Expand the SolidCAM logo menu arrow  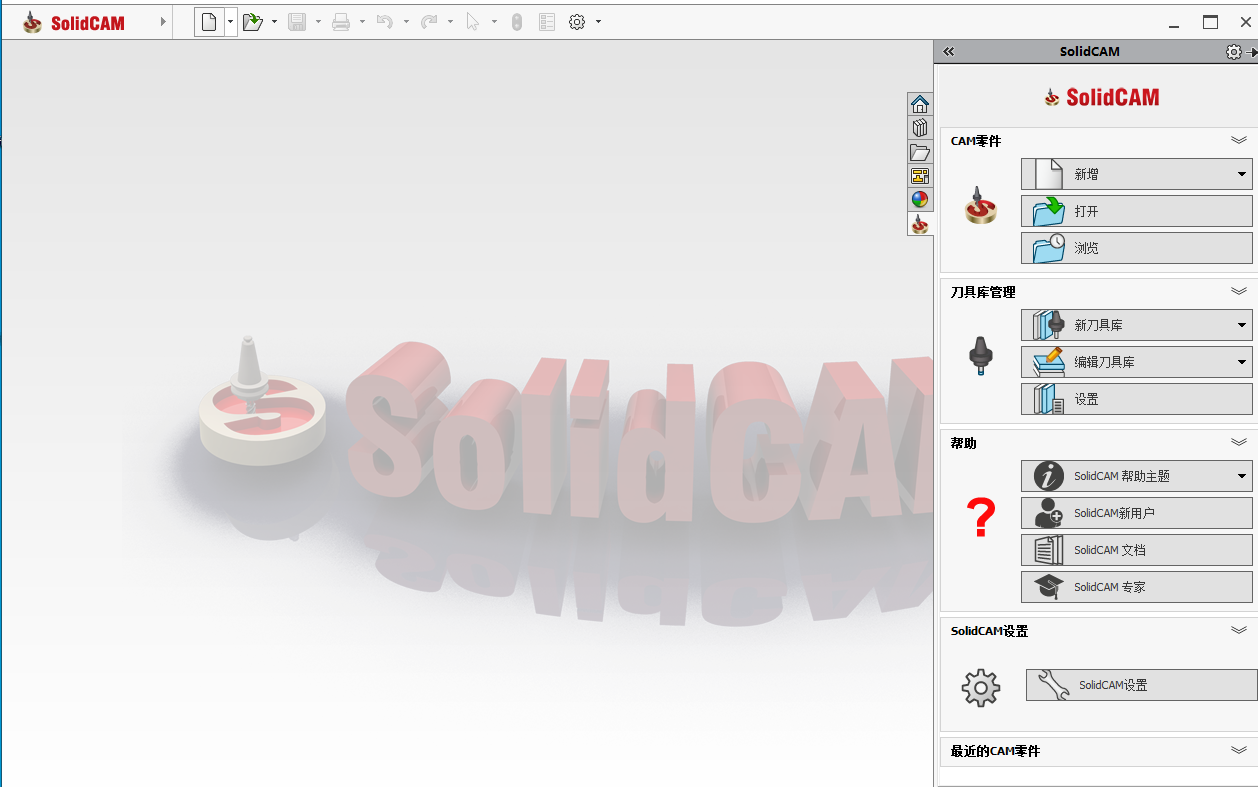click(x=163, y=22)
